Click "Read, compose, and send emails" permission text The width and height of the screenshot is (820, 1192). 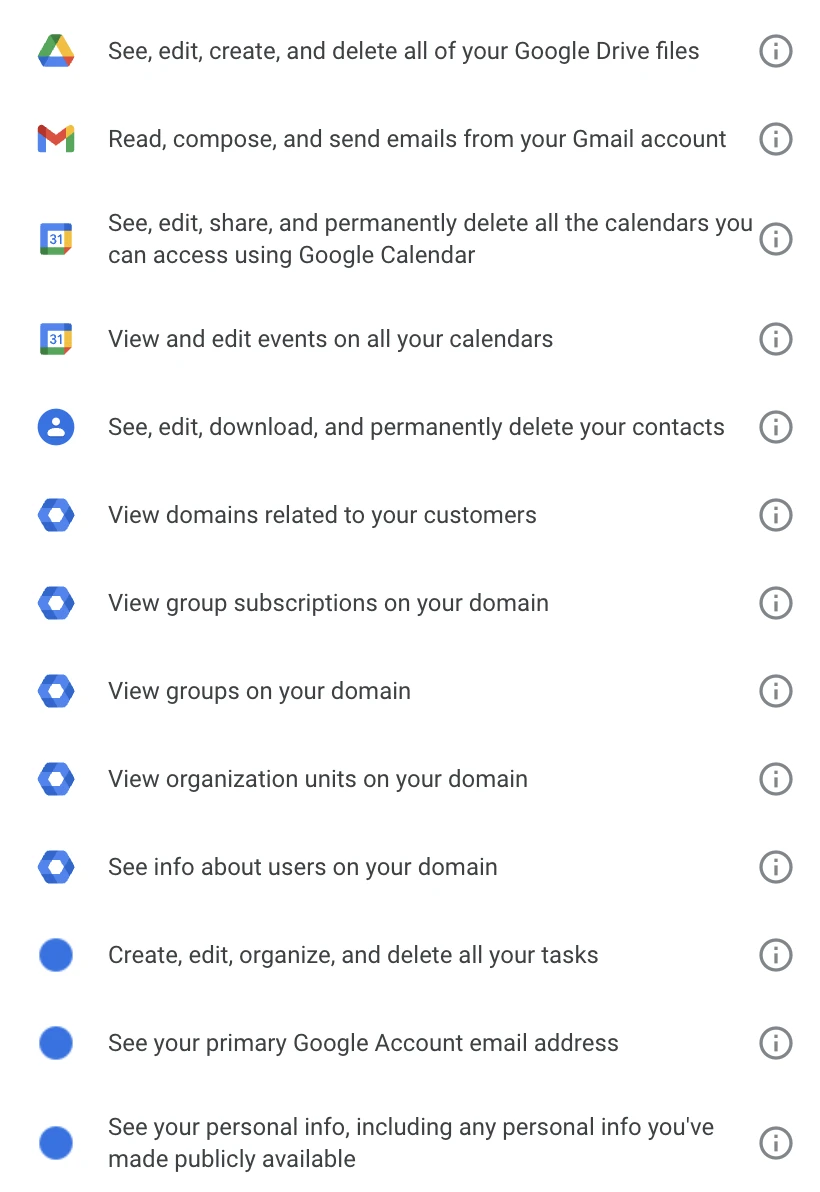pyautogui.click(x=417, y=139)
